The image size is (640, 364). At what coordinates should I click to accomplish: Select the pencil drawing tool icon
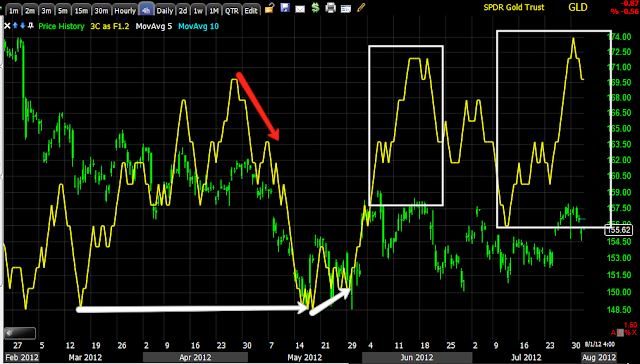pyautogui.click(x=361, y=8)
